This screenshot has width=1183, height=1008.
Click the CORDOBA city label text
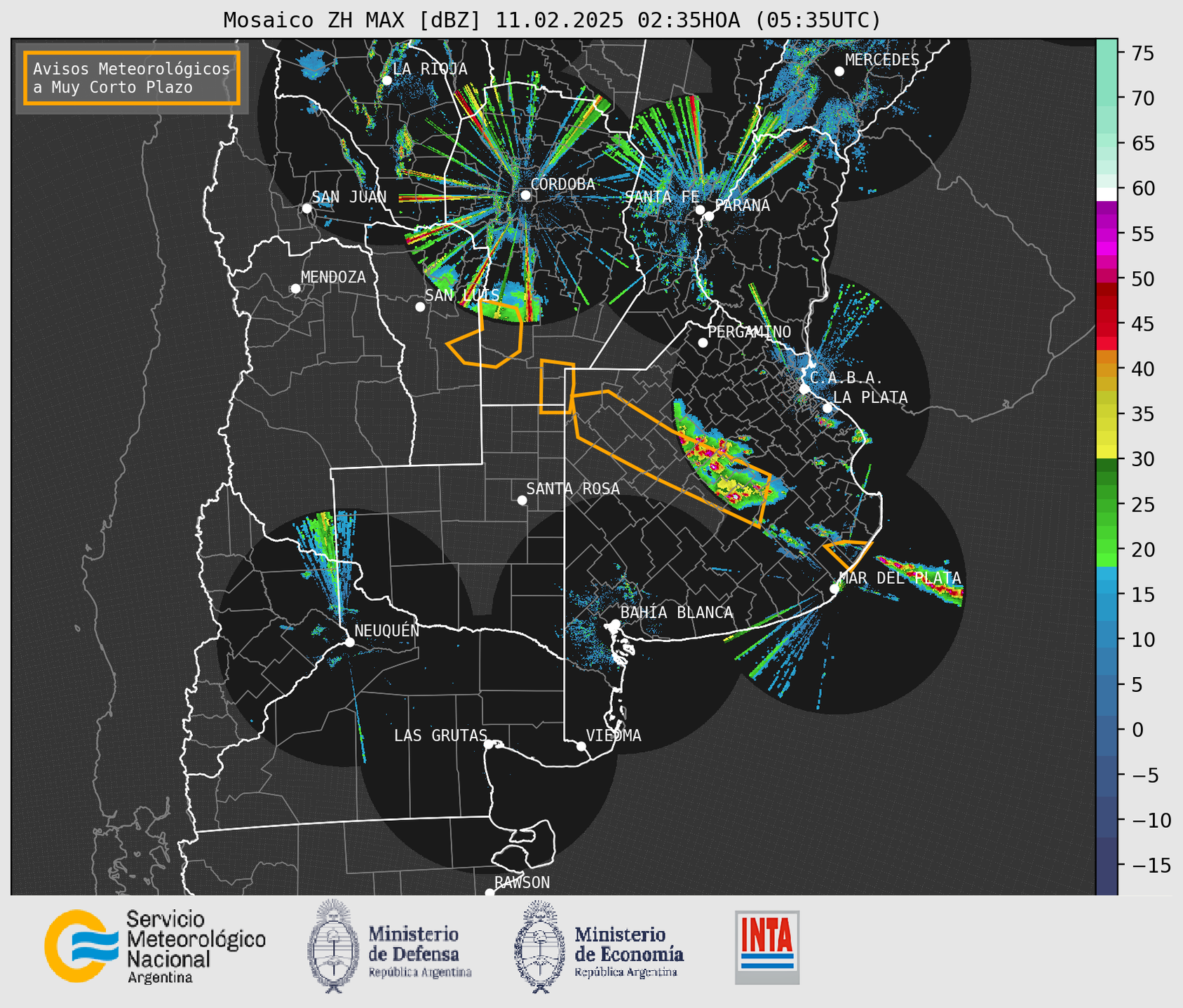coord(562,184)
